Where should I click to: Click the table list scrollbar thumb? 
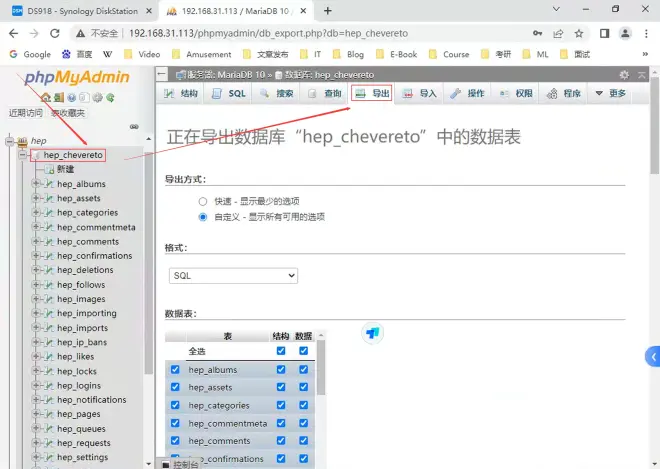click(x=321, y=368)
